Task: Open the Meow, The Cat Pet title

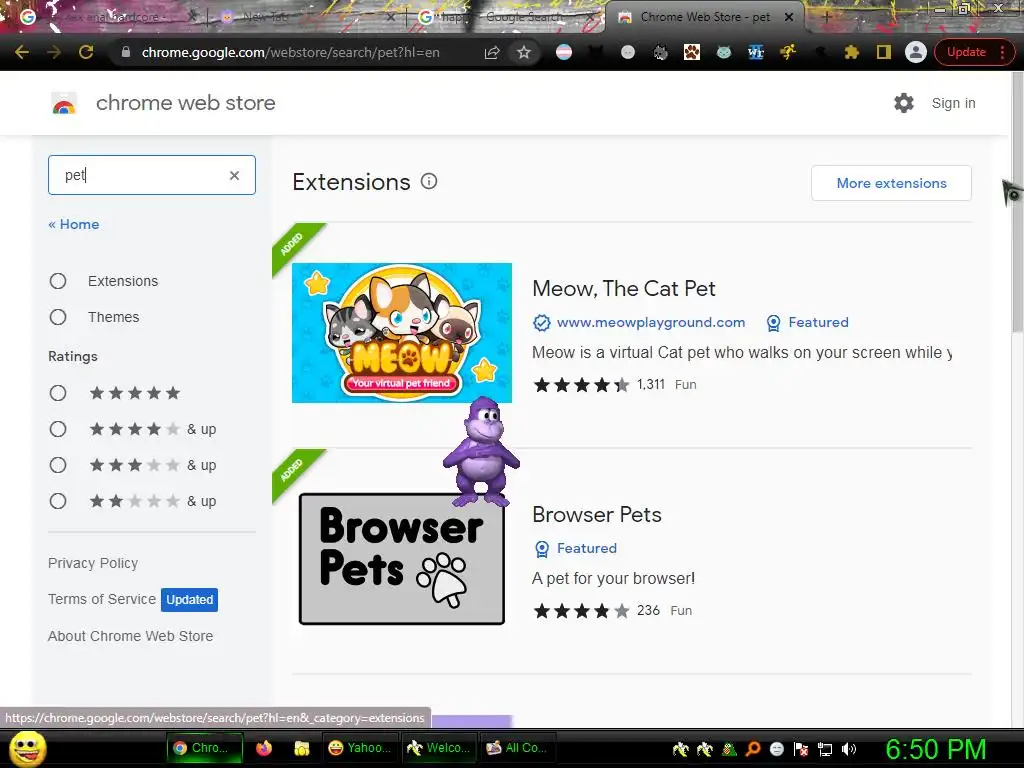Action: tap(624, 288)
